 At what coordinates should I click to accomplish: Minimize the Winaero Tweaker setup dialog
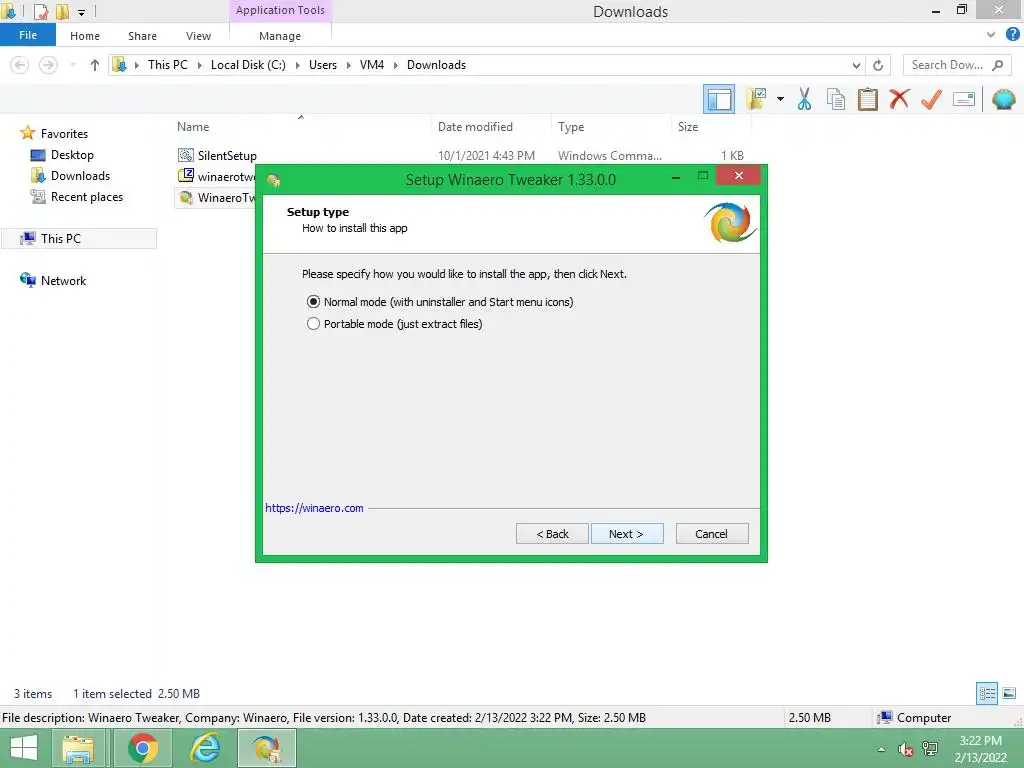click(x=677, y=177)
